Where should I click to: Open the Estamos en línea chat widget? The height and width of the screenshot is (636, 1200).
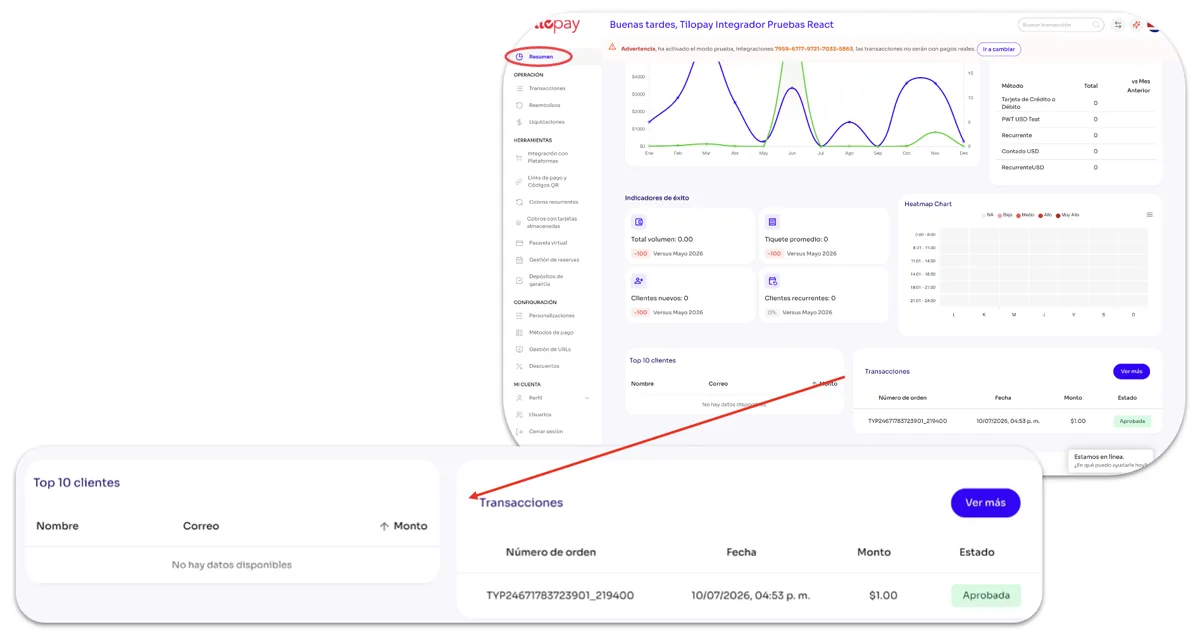click(1110, 460)
